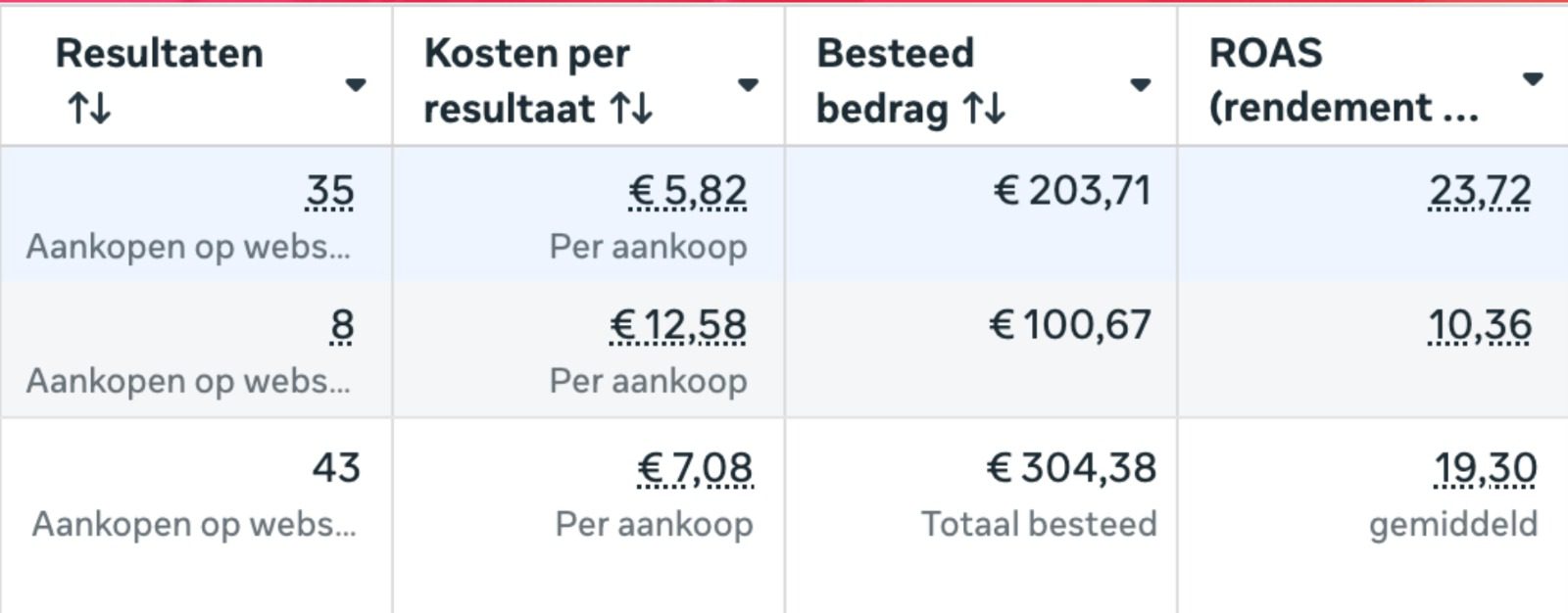Screen dimensions: 1568x613
Task: Expand the Kosten per resultaat column dropdown
Action: tap(748, 85)
